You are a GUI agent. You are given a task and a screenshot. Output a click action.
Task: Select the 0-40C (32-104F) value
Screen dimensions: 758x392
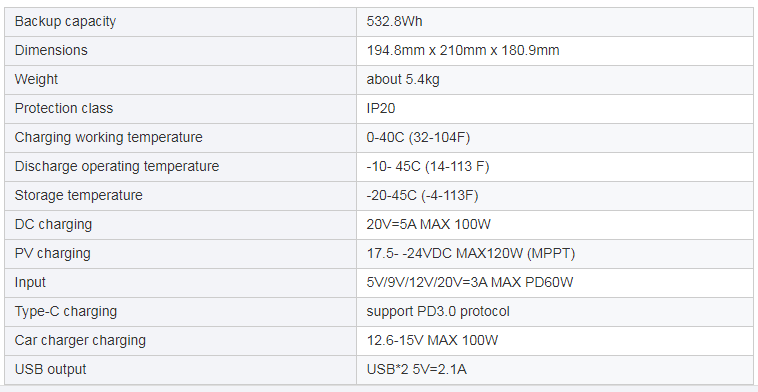tap(418, 137)
